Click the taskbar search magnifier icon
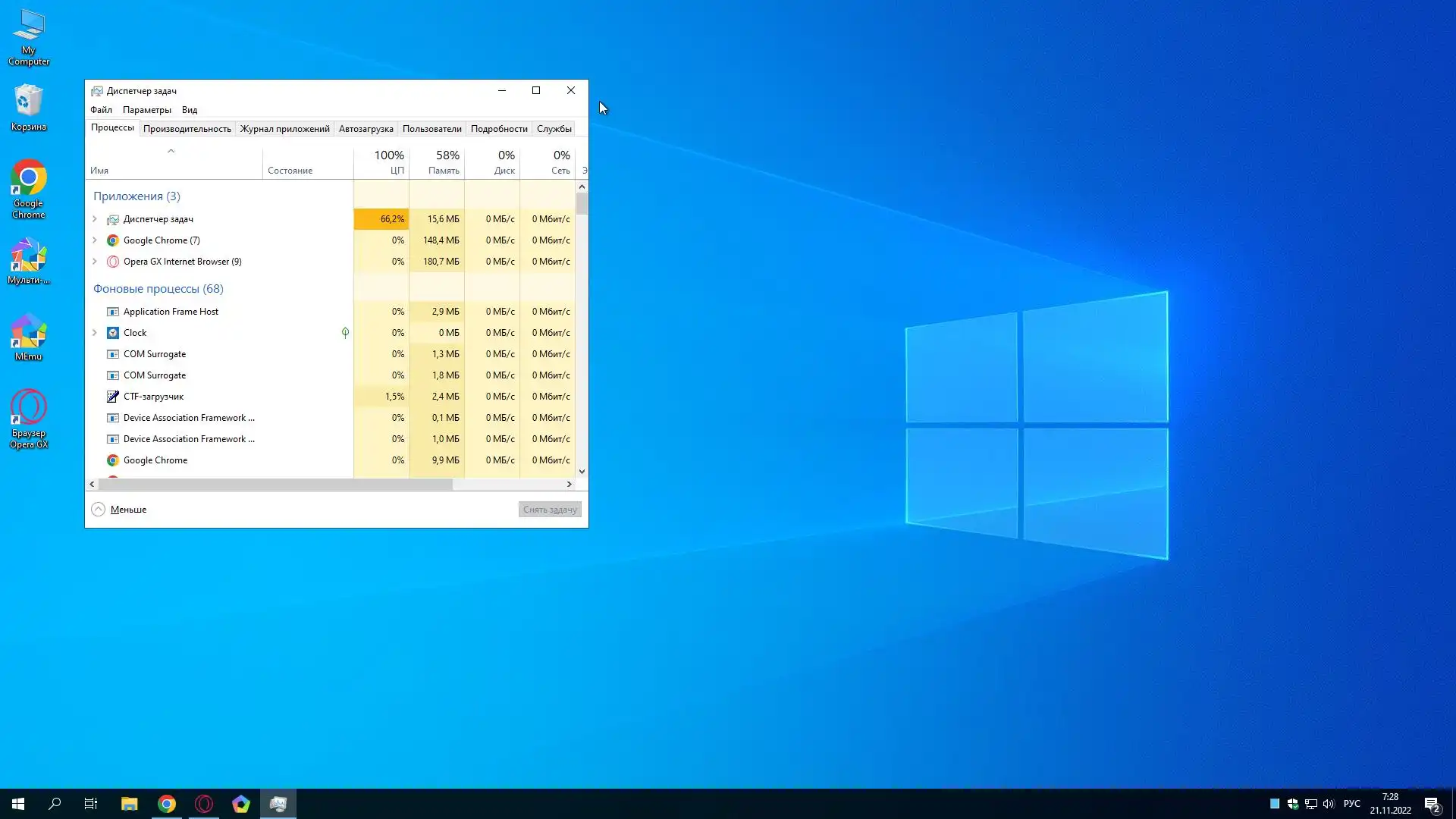1456x819 pixels. 55,804
